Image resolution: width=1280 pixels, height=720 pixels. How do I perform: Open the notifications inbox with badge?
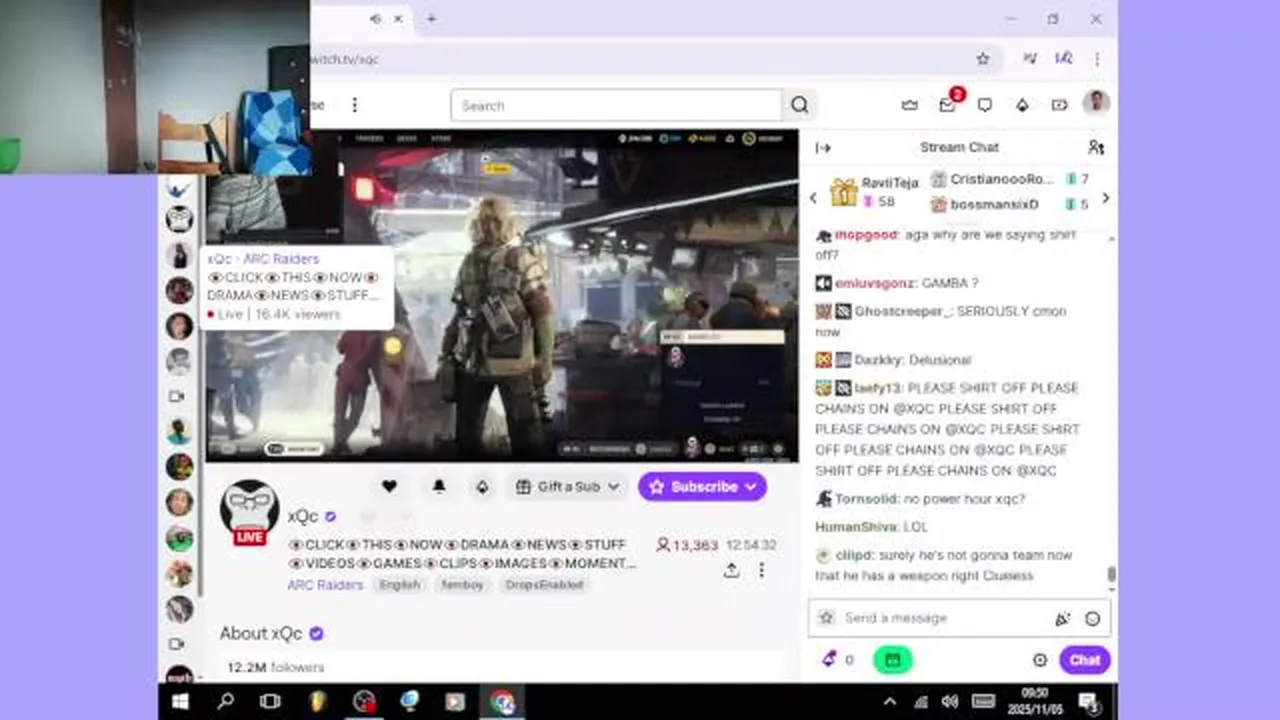947,105
